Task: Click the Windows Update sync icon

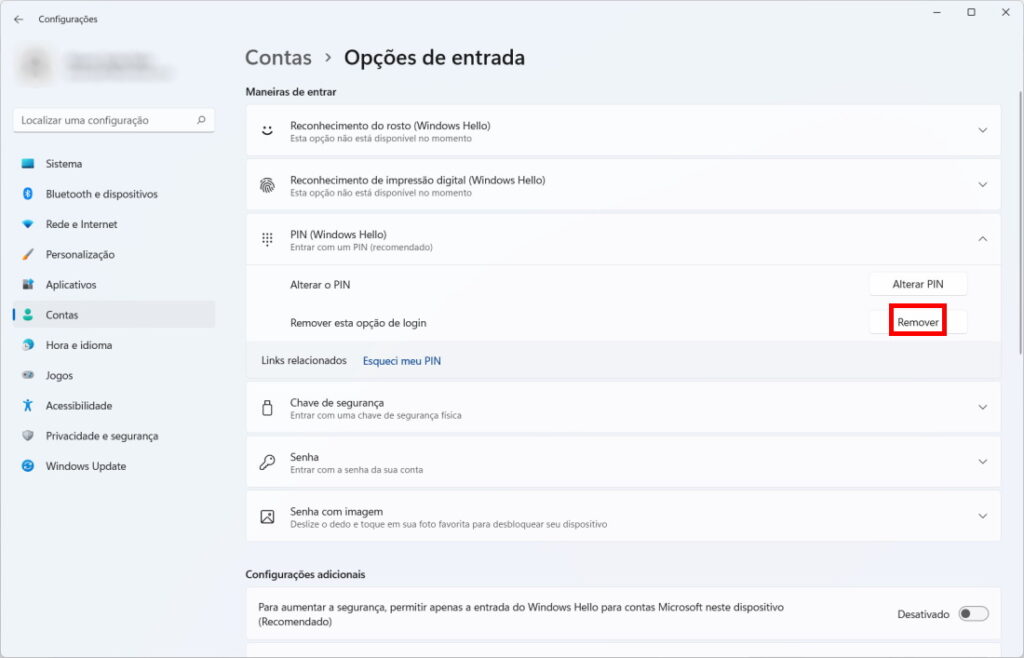Action: pyautogui.click(x=27, y=466)
